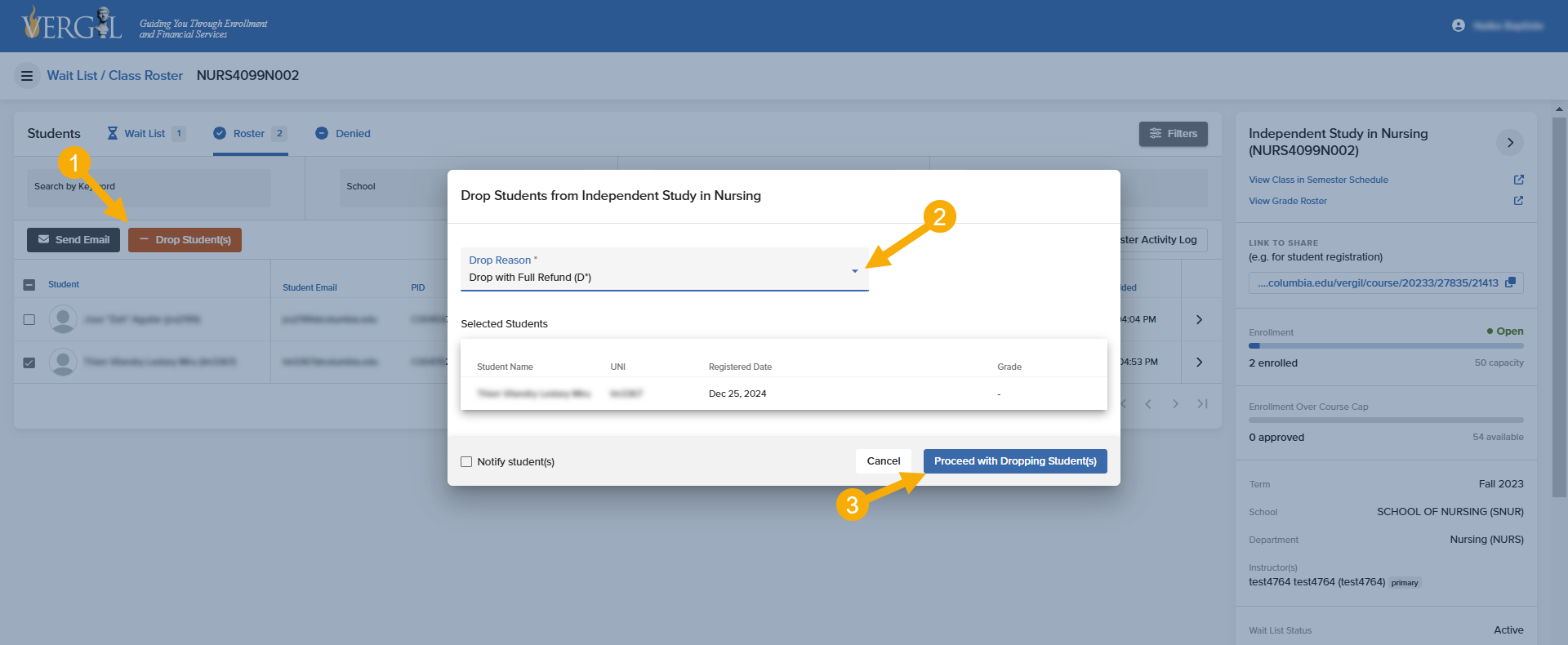Go to previous page pagination icon
The width and height of the screenshot is (1568, 645).
[1148, 403]
